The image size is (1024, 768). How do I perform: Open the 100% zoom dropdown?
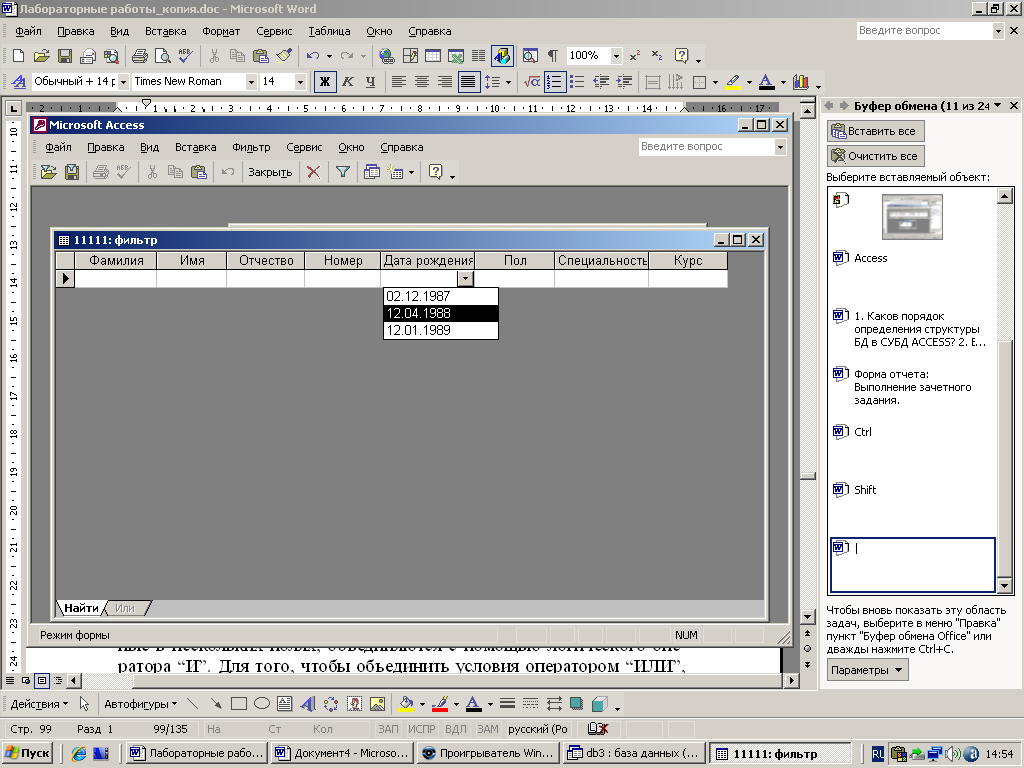616,56
